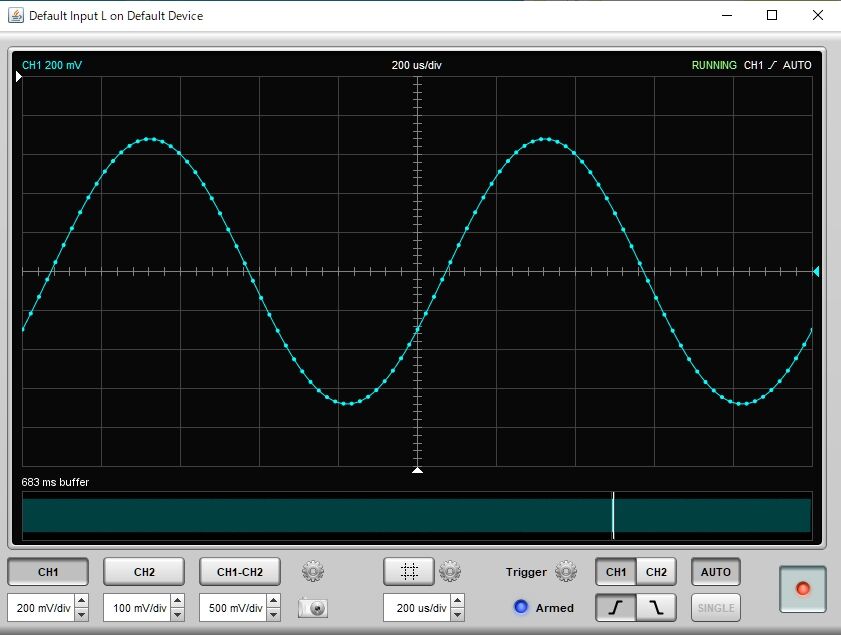841x635 pixels.
Task: Click the blue Armed indicator light
Action: 520,607
